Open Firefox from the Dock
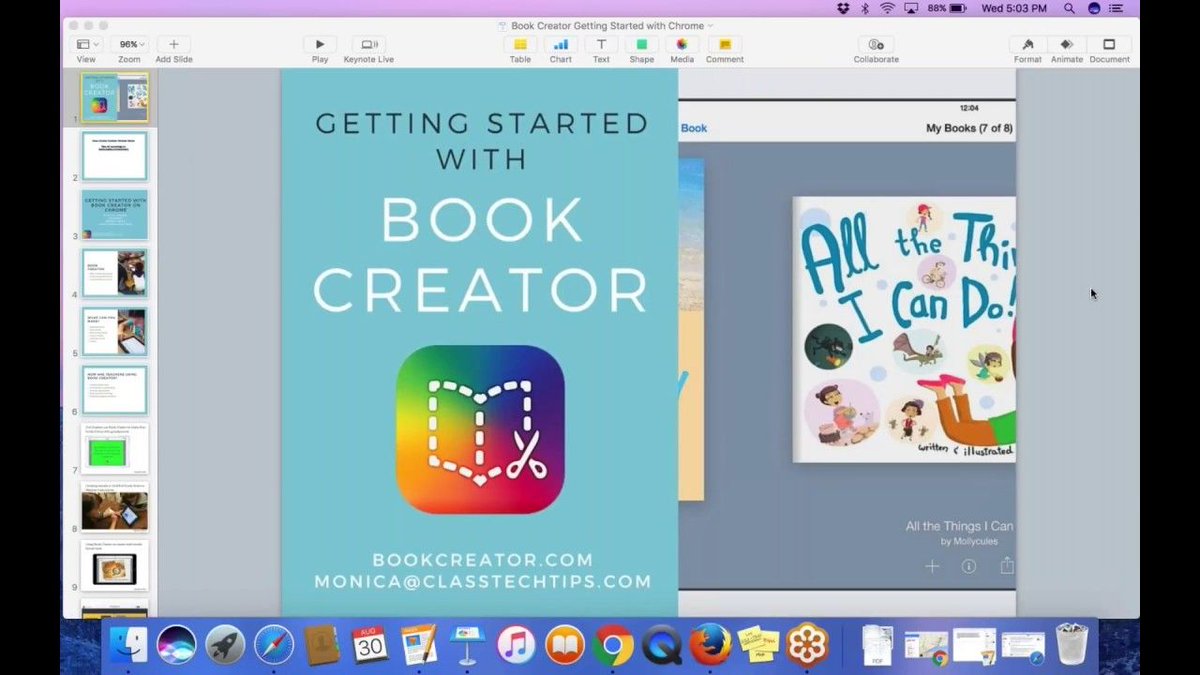Image resolution: width=1200 pixels, height=675 pixels. [x=710, y=645]
